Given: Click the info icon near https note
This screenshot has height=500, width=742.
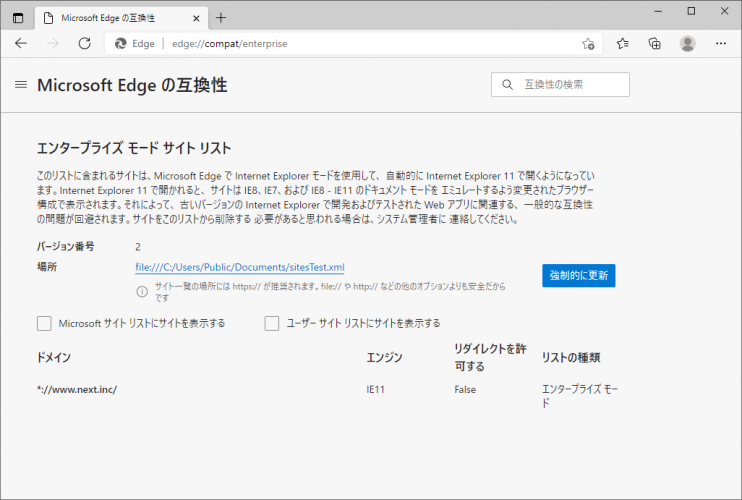Looking at the screenshot, I should pyautogui.click(x=142, y=291).
